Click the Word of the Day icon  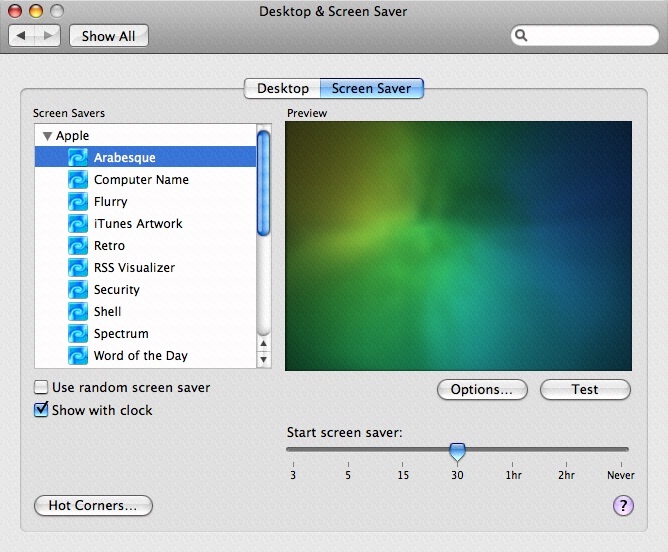pyautogui.click(x=78, y=355)
